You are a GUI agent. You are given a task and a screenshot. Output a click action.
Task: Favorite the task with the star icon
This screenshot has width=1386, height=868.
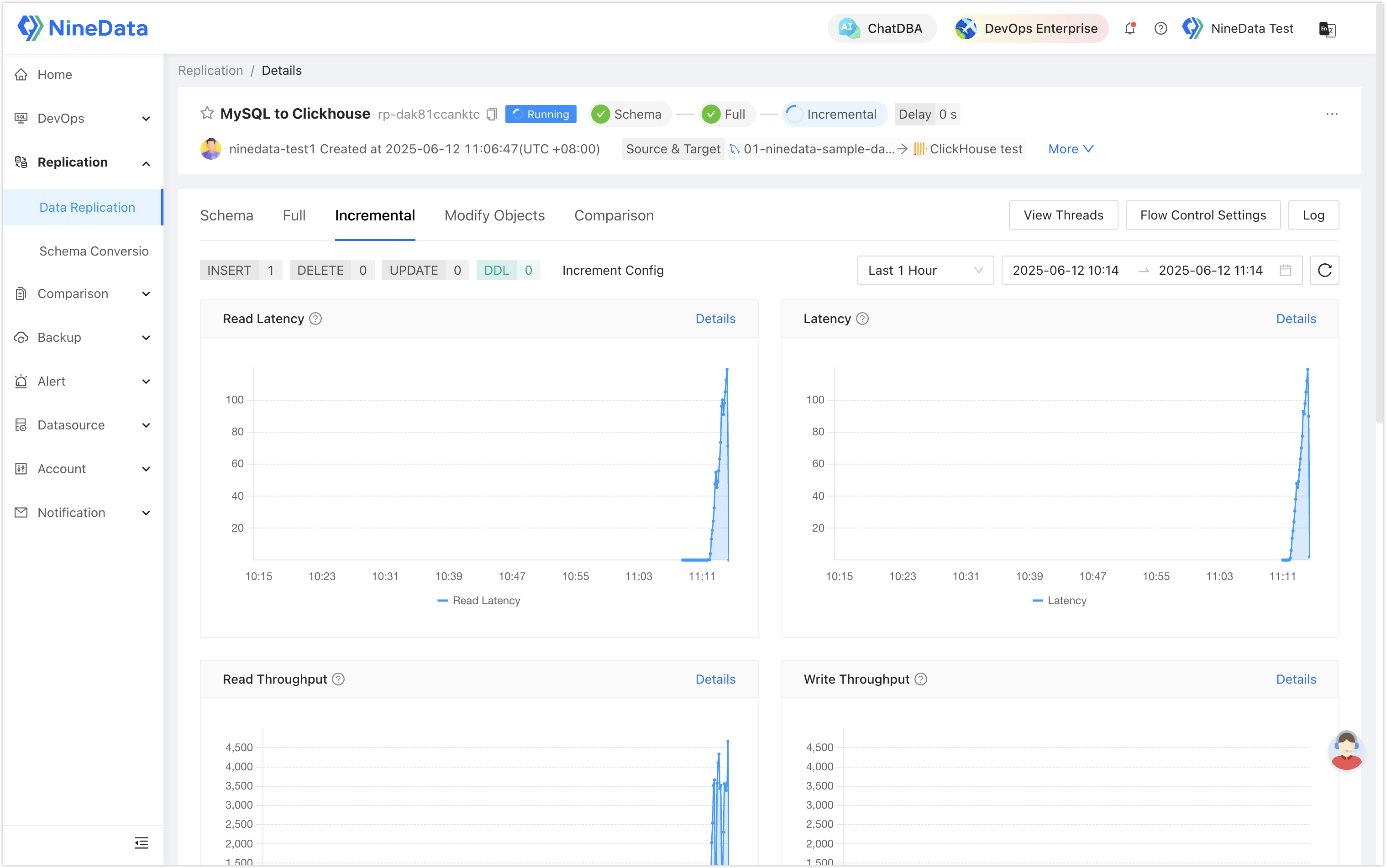click(207, 113)
